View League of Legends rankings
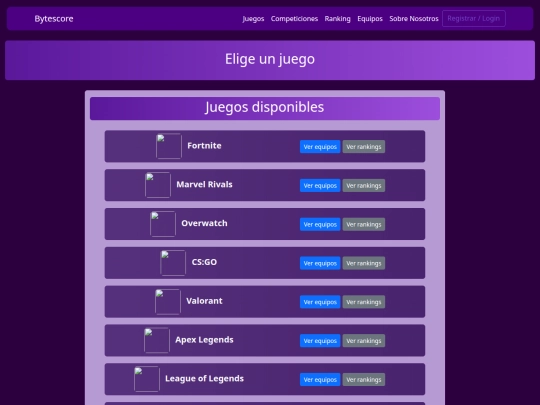Viewport: 540px width, 405px height. [364, 380]
